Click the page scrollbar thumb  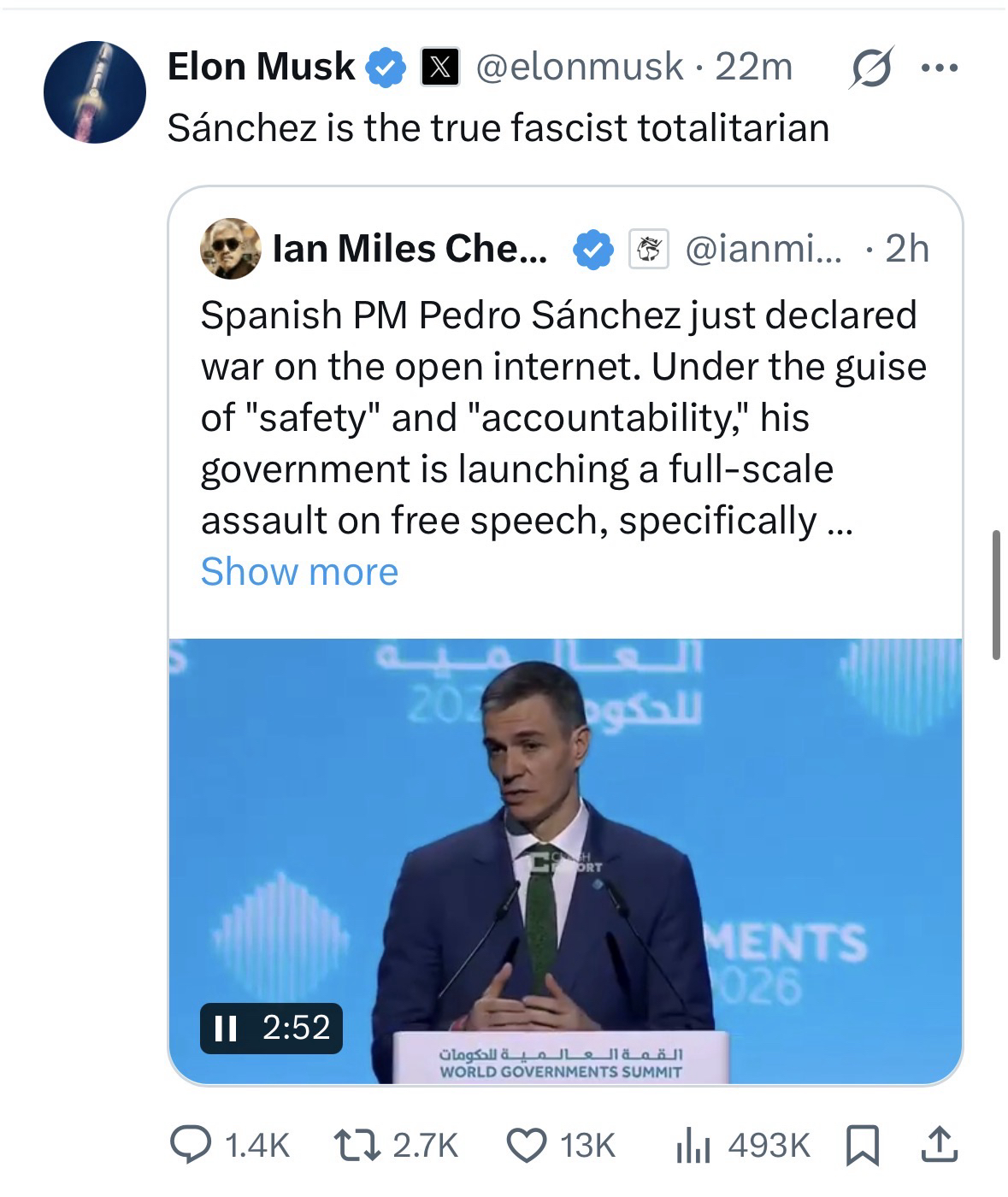coord(996,594)
